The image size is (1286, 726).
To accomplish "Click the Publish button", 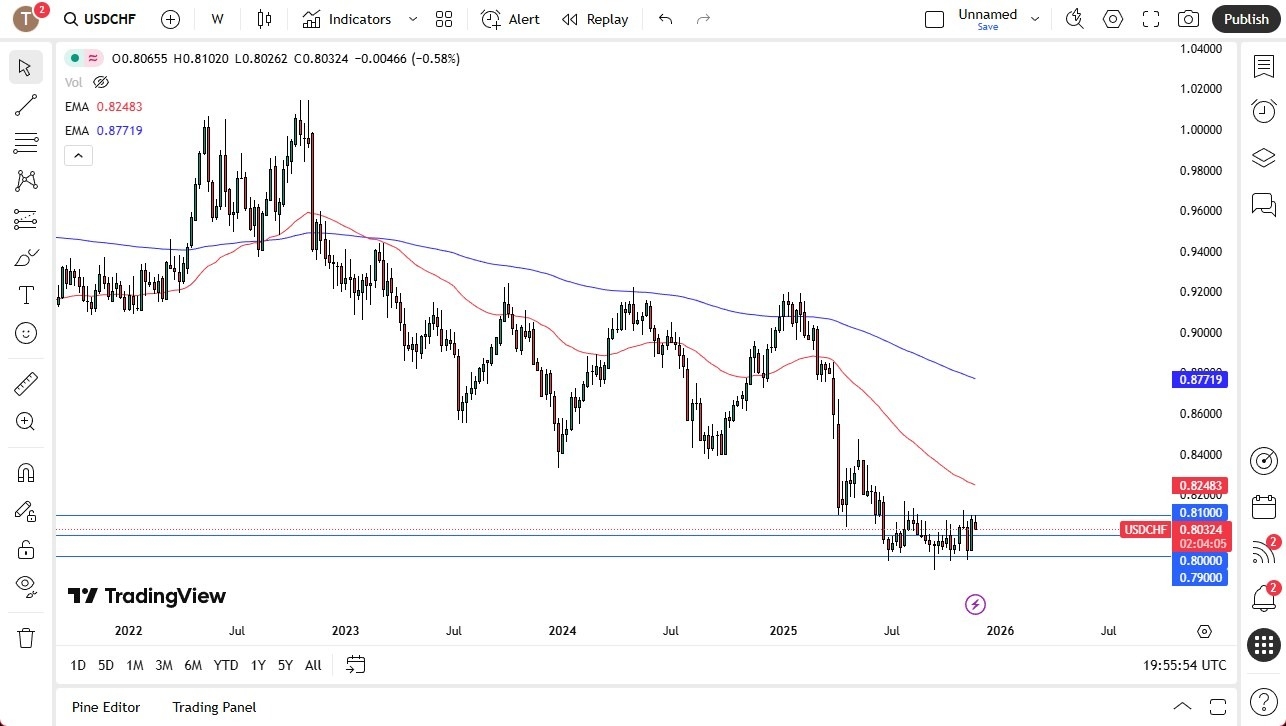I will click(1245, 18).
